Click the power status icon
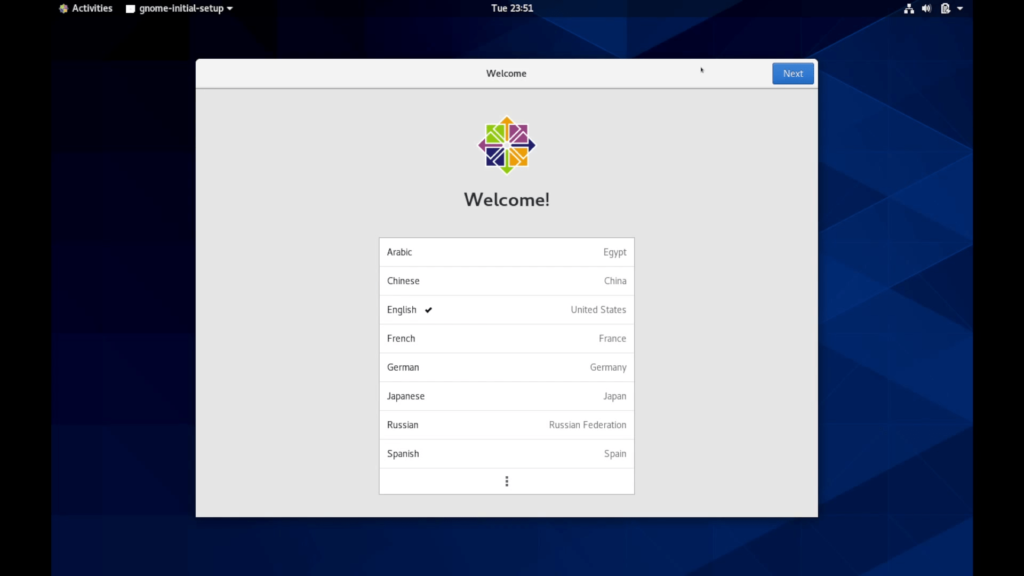Viewport: 1024px width, 576px height. [945, 8]
